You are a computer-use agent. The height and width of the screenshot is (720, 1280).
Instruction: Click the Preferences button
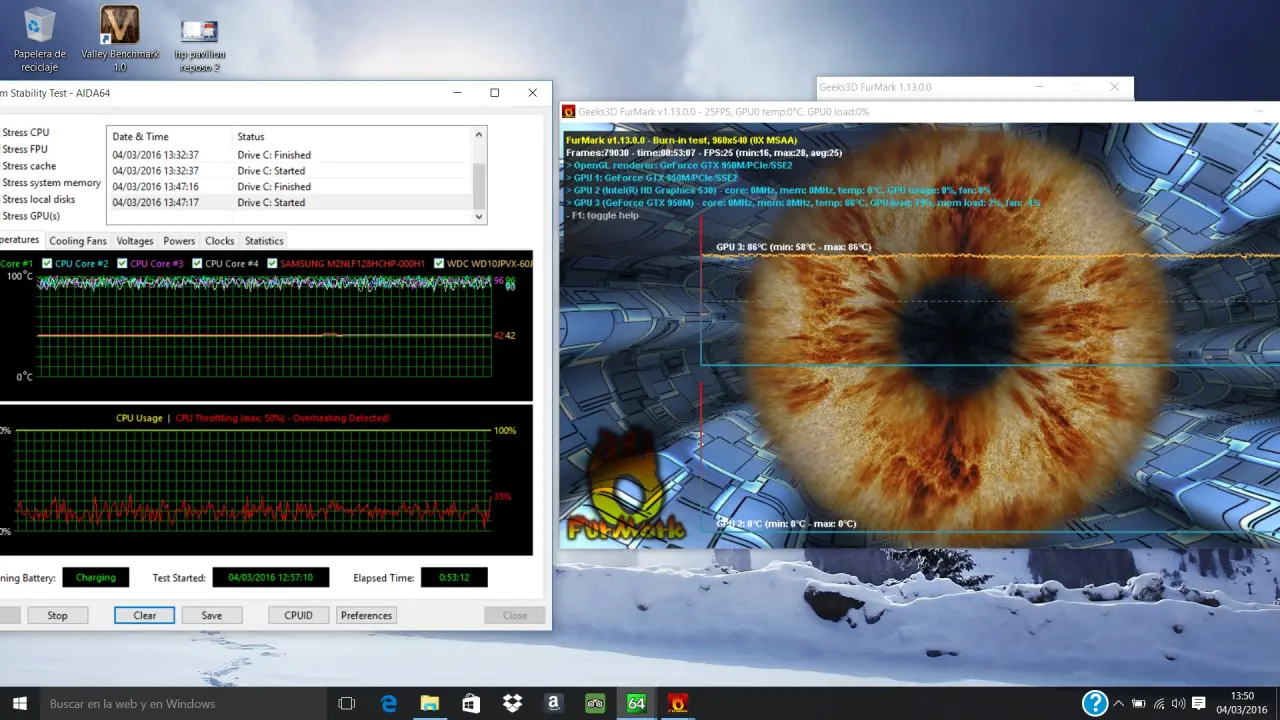point(366,615)
